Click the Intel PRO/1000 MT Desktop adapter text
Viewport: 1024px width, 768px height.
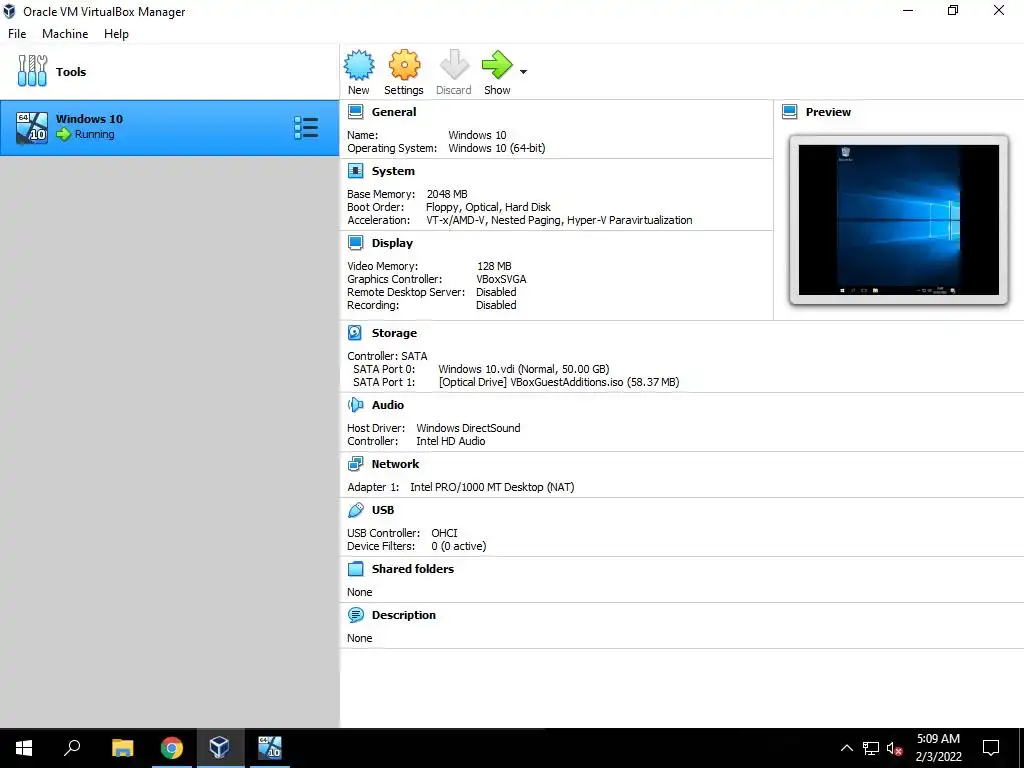[492, 487]
